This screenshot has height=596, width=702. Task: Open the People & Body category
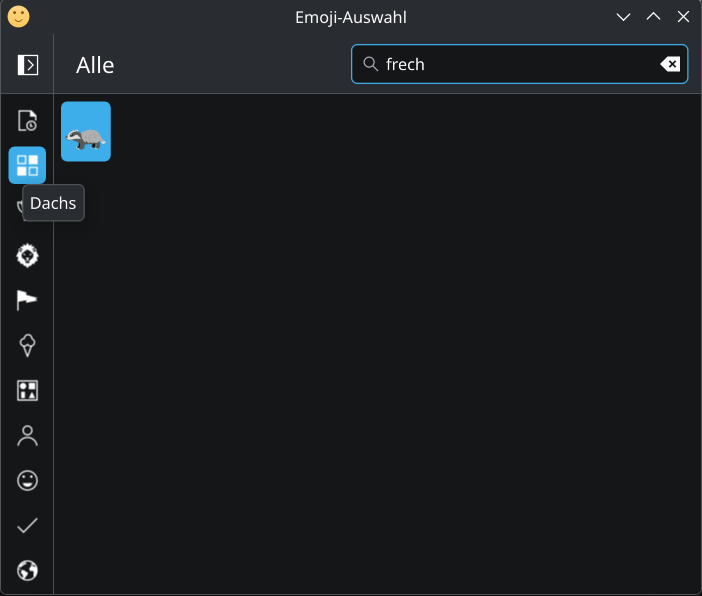pos(28,436)
